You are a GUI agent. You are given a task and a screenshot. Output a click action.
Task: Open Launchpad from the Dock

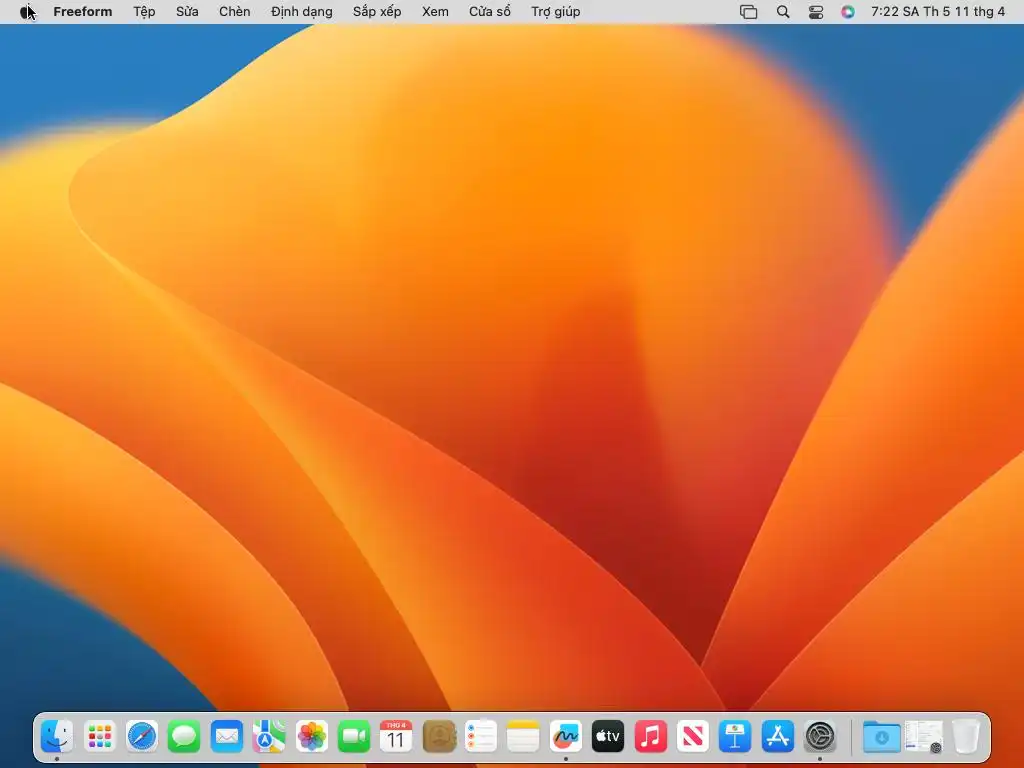[99, 737]
